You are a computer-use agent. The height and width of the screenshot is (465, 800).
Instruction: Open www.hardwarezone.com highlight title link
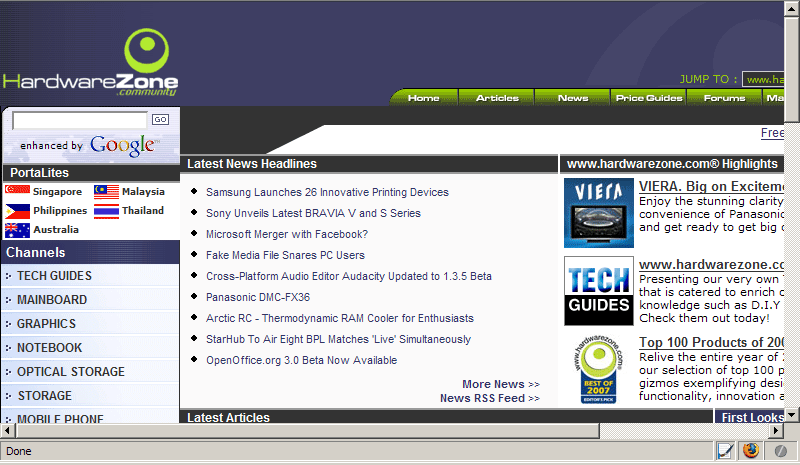click(x=711, y=264)
